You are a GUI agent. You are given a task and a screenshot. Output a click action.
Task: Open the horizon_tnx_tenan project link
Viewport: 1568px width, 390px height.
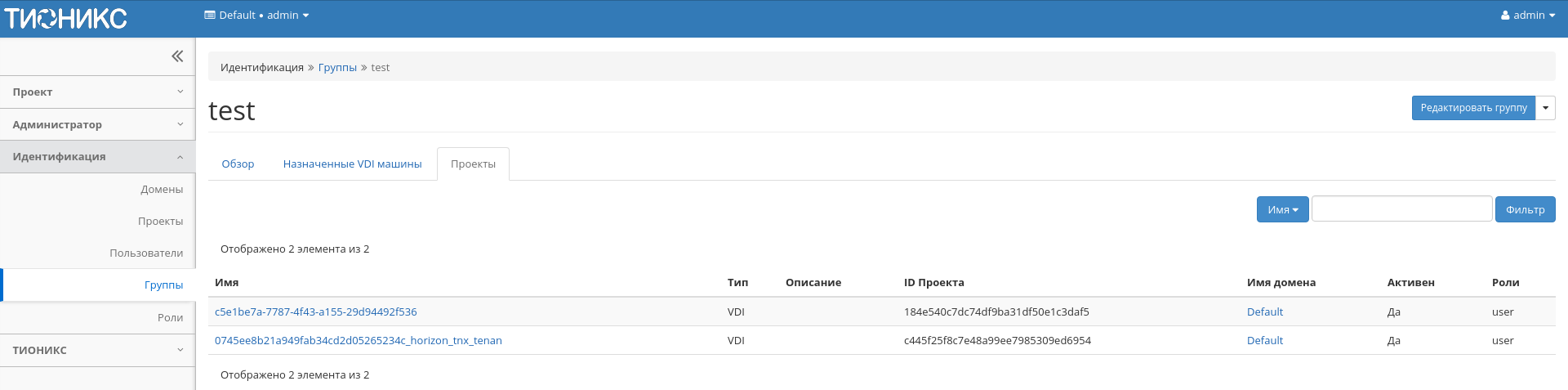click(358, 341)
